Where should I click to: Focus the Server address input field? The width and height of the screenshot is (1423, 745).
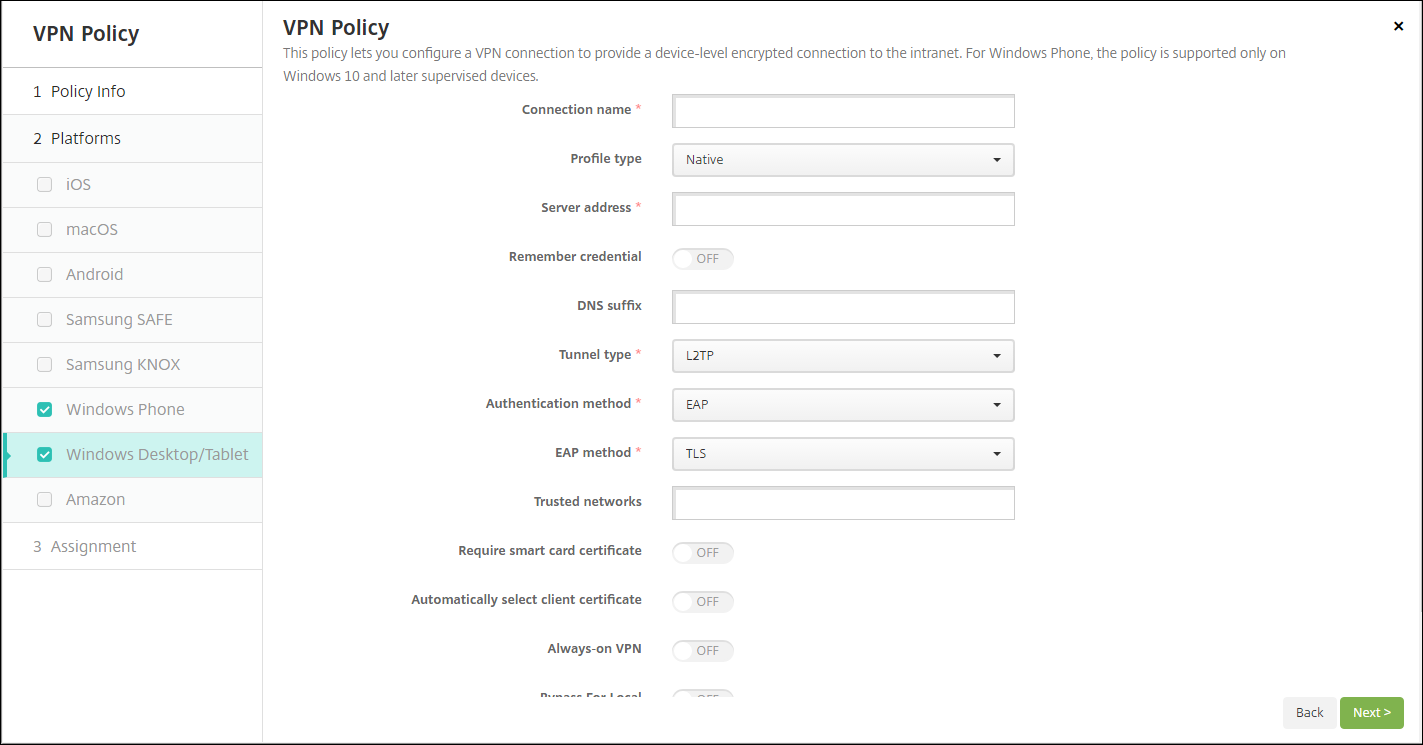[x=843, y=210]
